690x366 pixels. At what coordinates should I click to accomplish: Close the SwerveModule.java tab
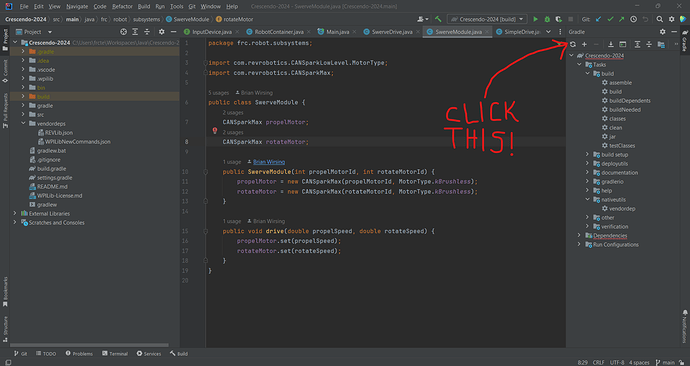point(487,32)
